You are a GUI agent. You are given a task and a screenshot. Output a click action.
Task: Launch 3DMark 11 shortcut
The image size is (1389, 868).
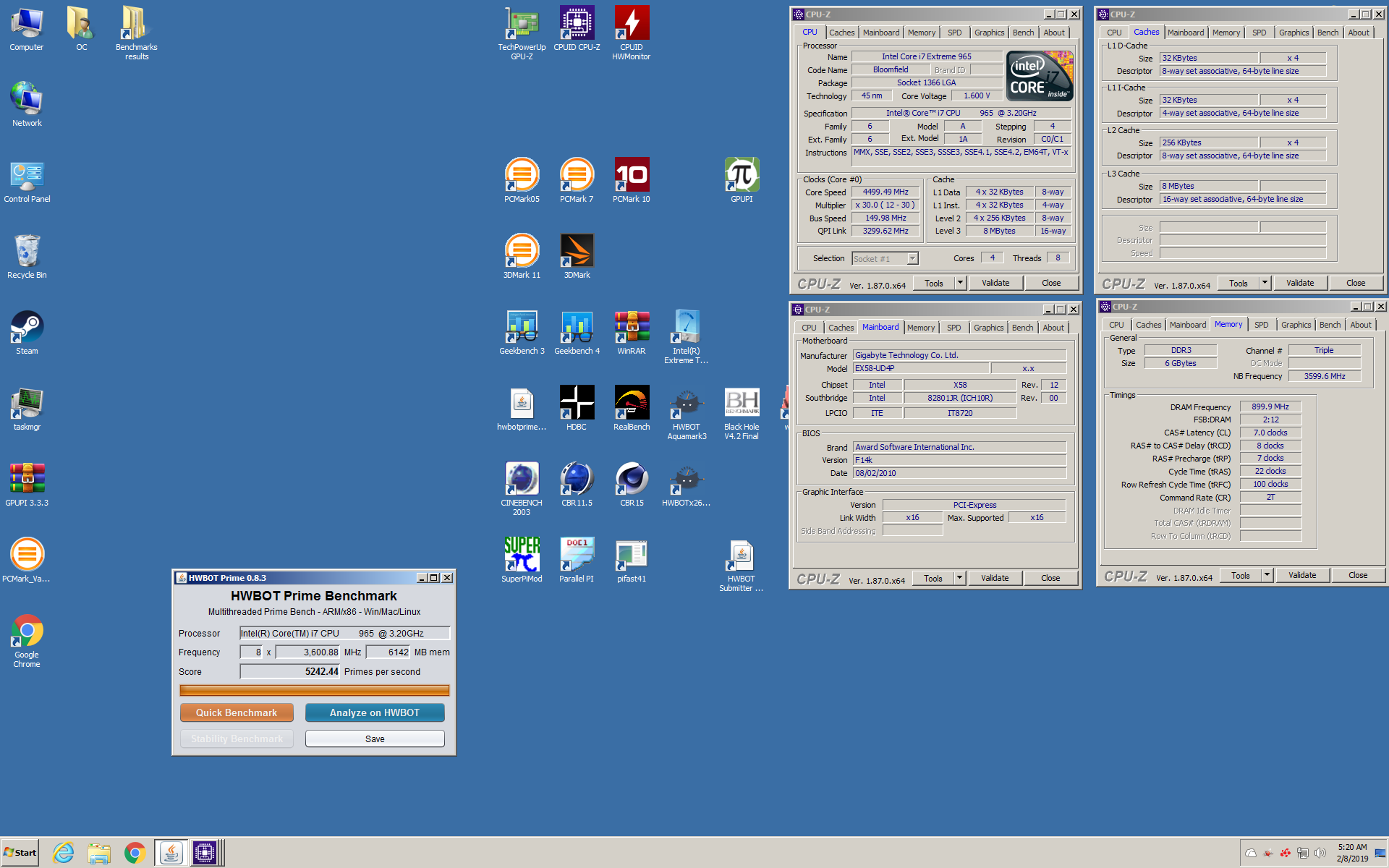(x=522, y=257)
